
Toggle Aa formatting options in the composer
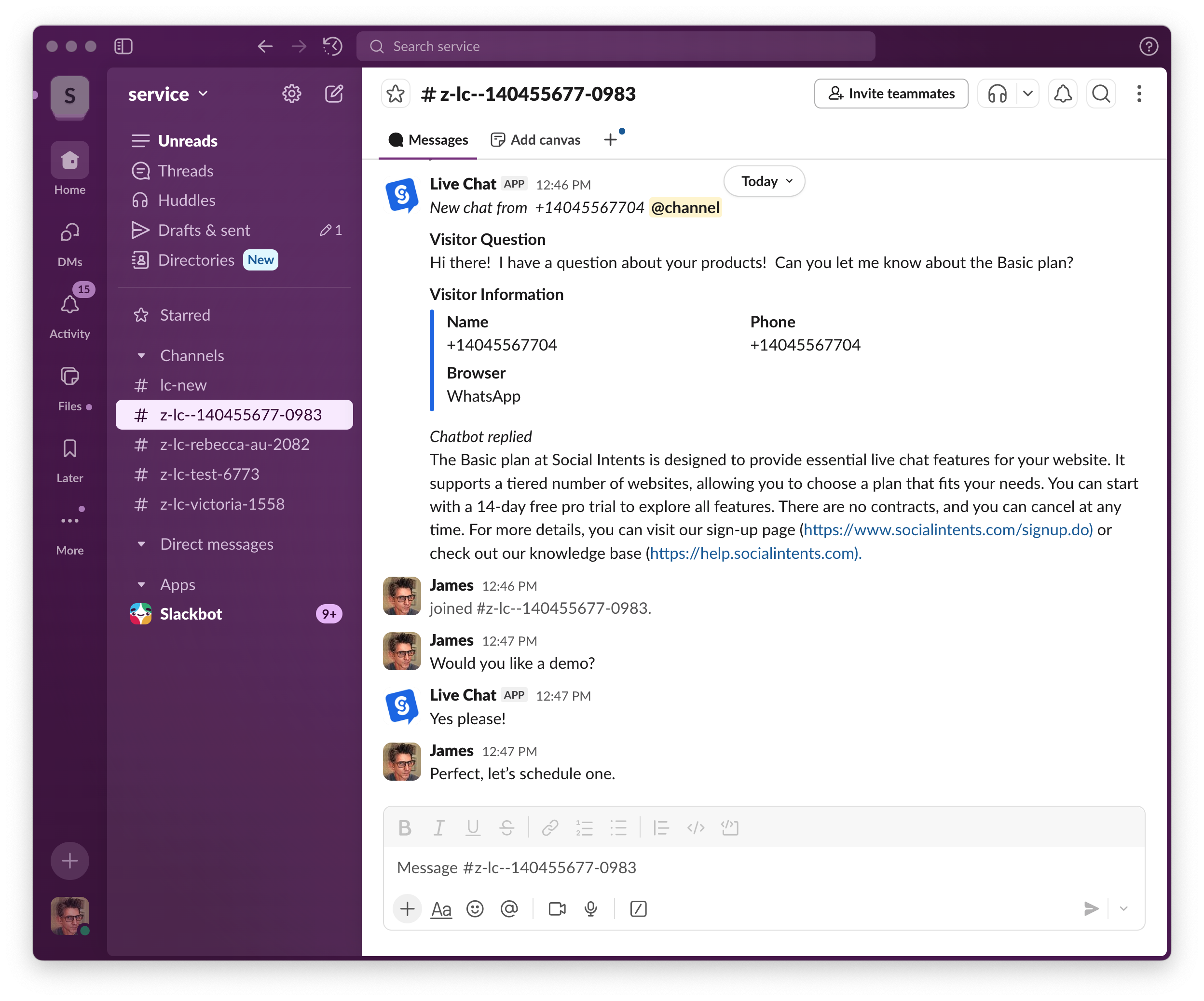click(x=441, y=909)
